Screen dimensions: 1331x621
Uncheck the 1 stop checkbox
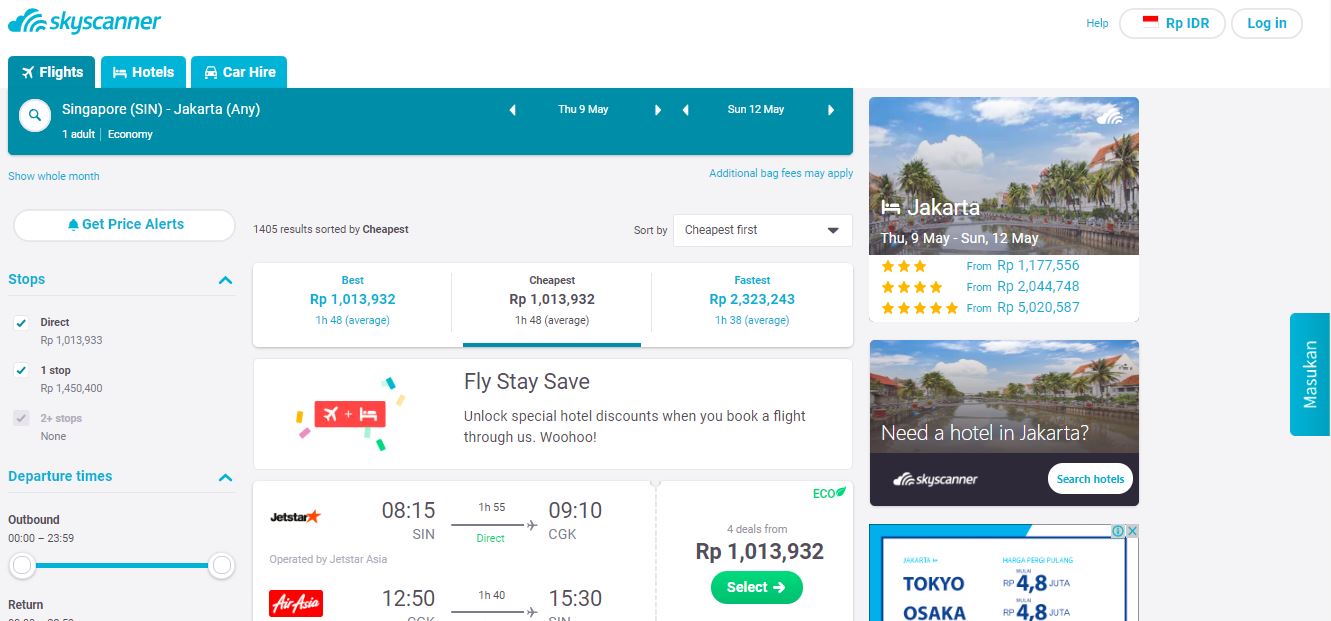(21, 371)
